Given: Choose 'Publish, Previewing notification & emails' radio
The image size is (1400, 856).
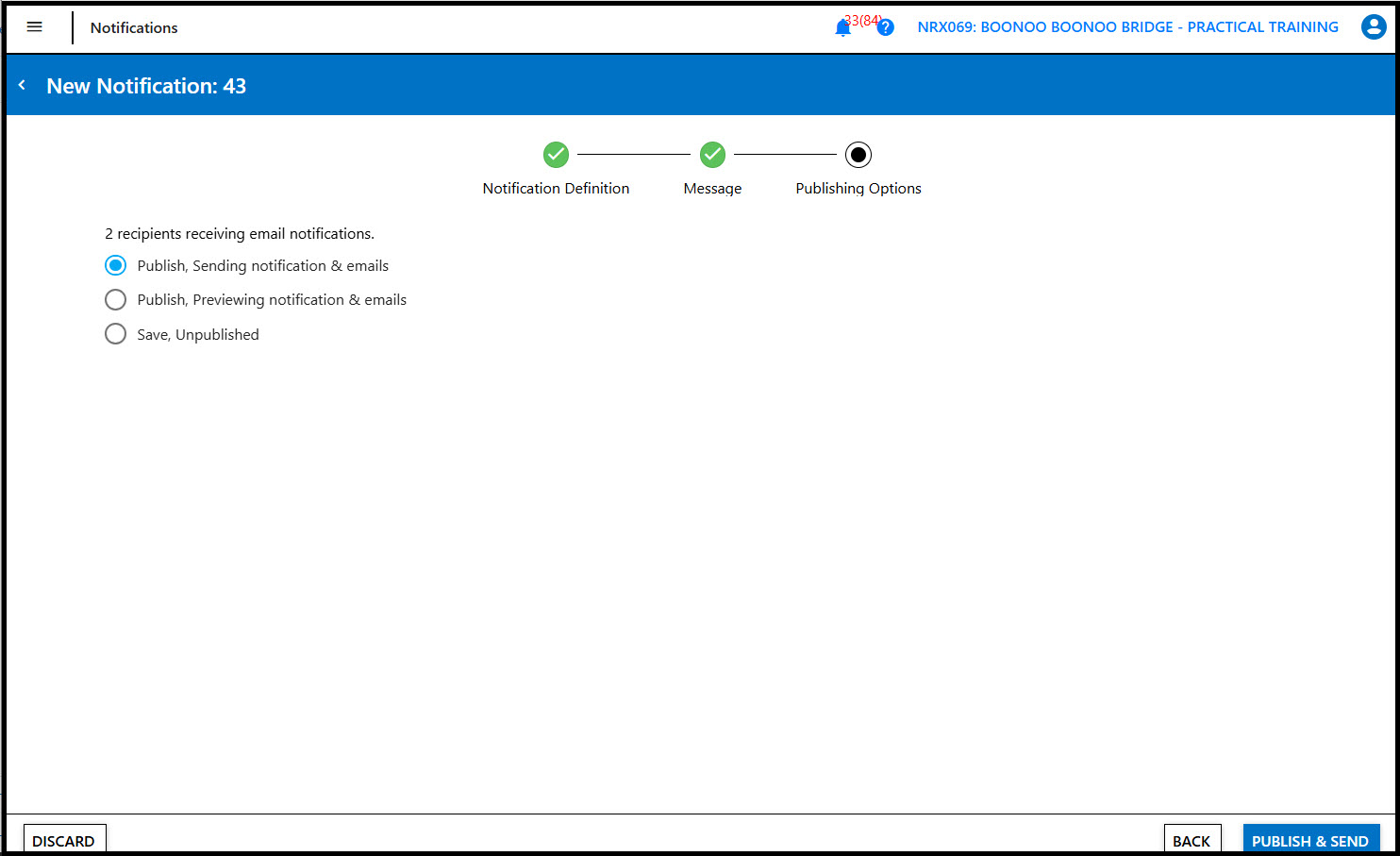Looking at the screenshot, I should tap(116, 300).
